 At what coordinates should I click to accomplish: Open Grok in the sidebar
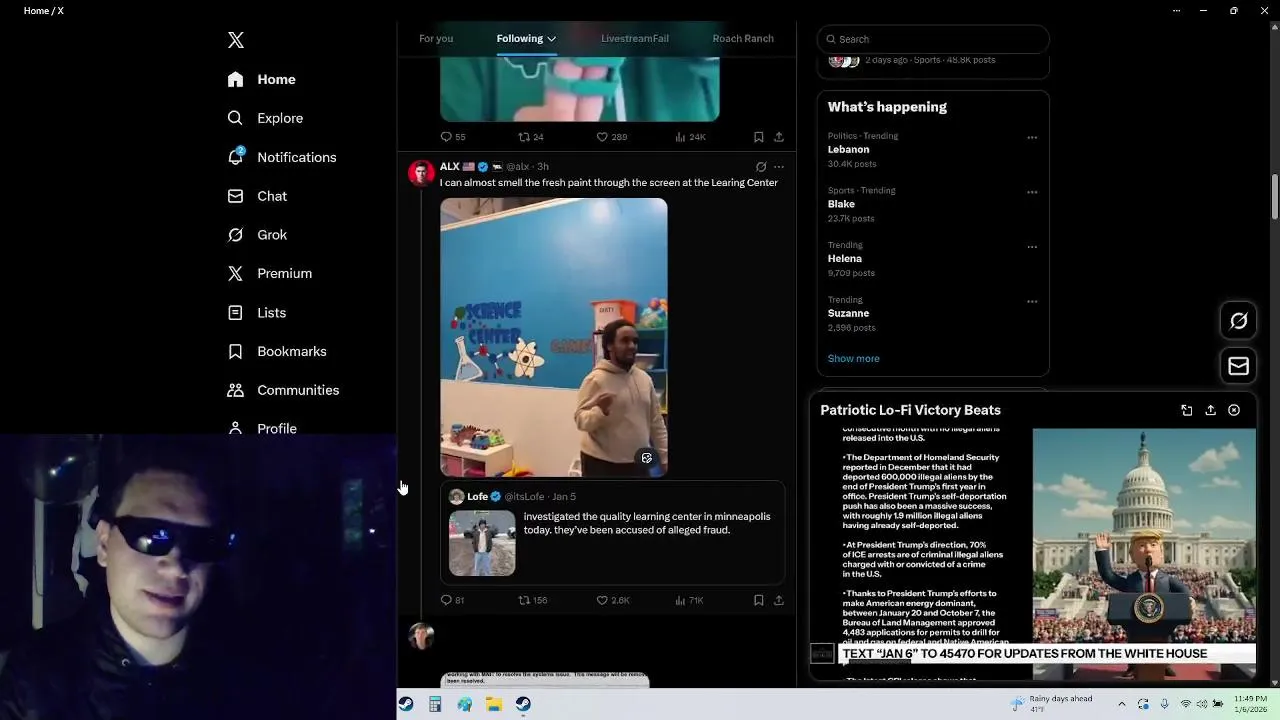257,235
